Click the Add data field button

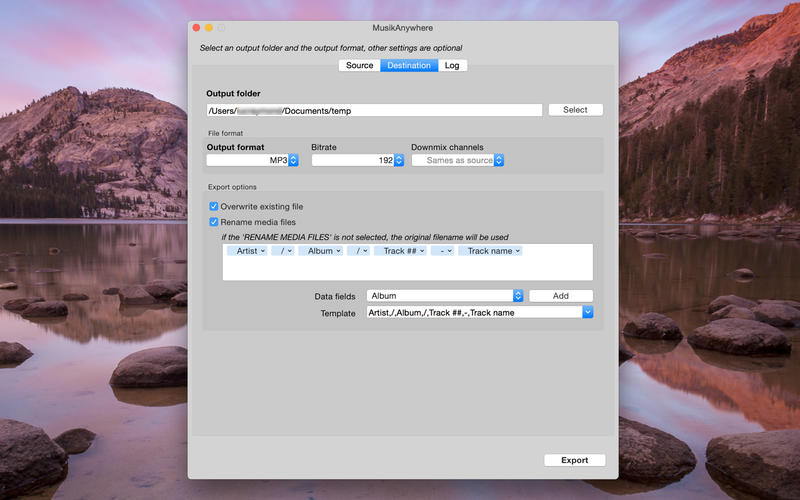pyautogui.click(x=560, y=296)
